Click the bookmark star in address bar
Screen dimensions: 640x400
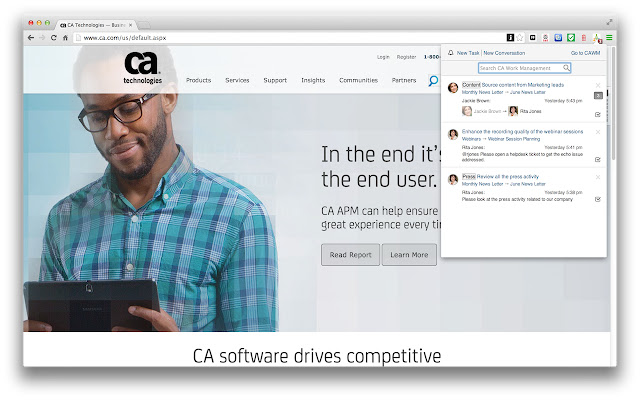click(520, 38)
